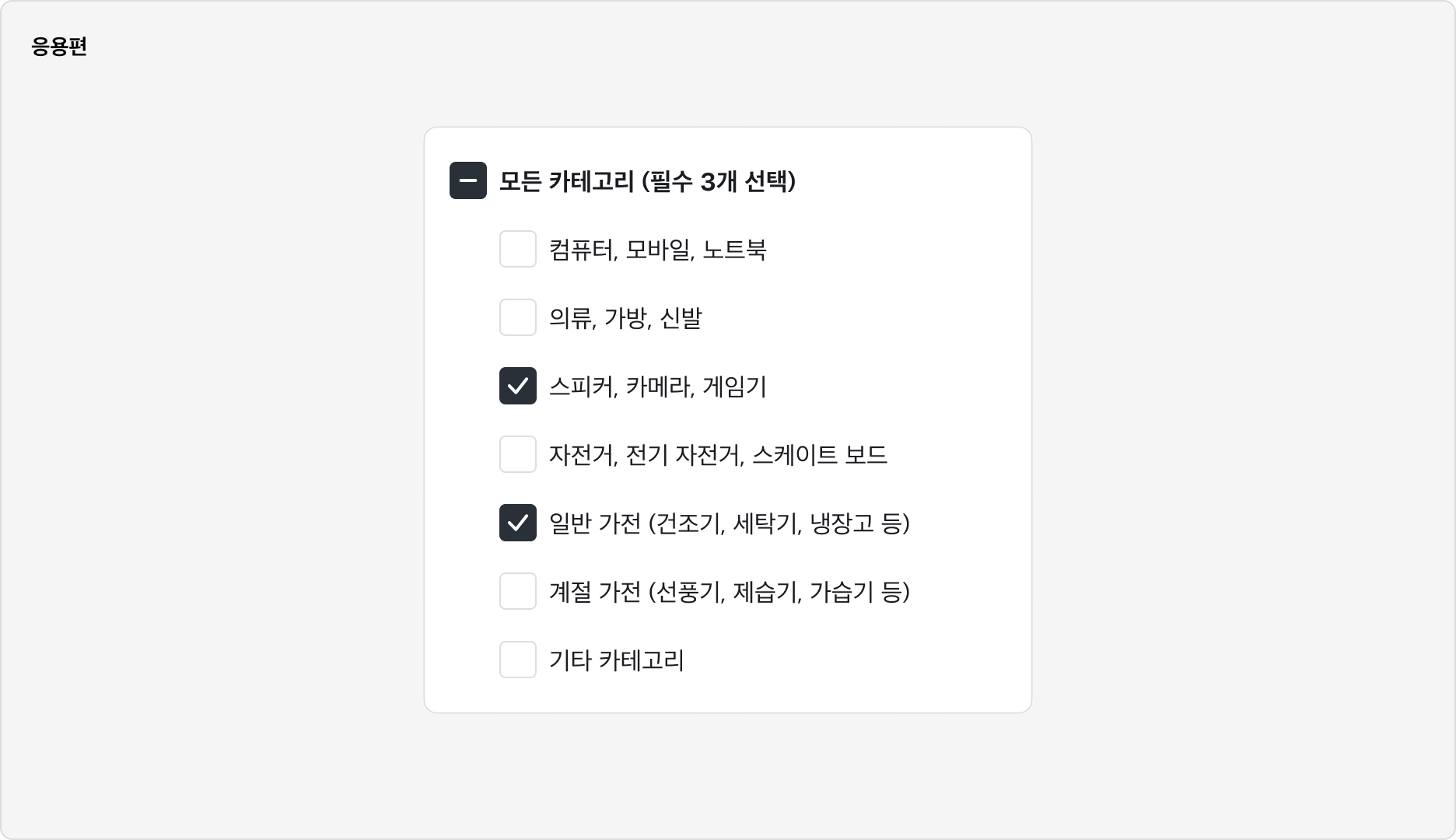Enable 계절 가전 (선풍기, 제습기, 가습기 등)
This screenshot has height=840, width=1456.
(x=518, y=592)
